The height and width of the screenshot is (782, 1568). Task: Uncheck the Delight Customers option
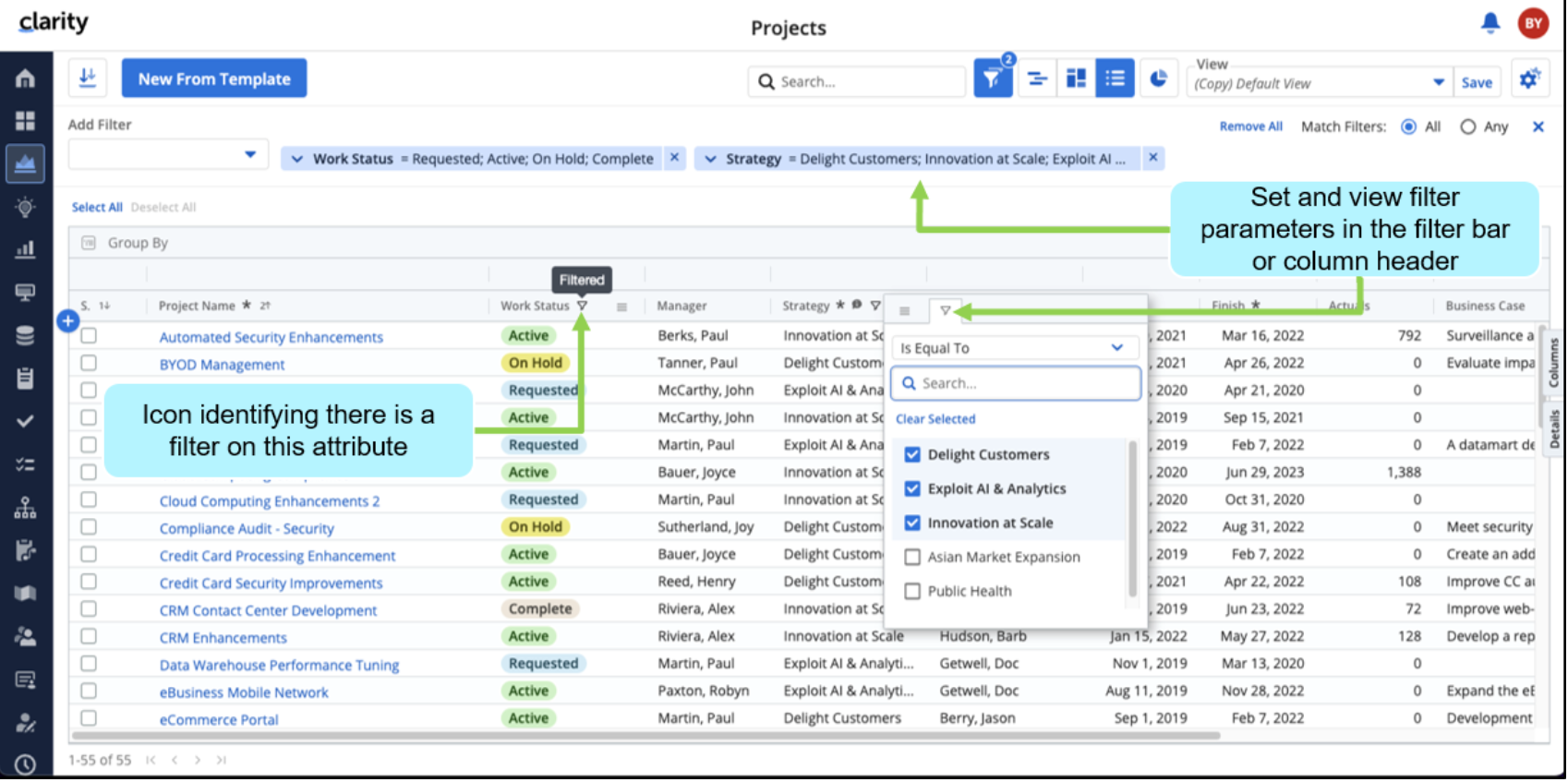click(912, 455)
